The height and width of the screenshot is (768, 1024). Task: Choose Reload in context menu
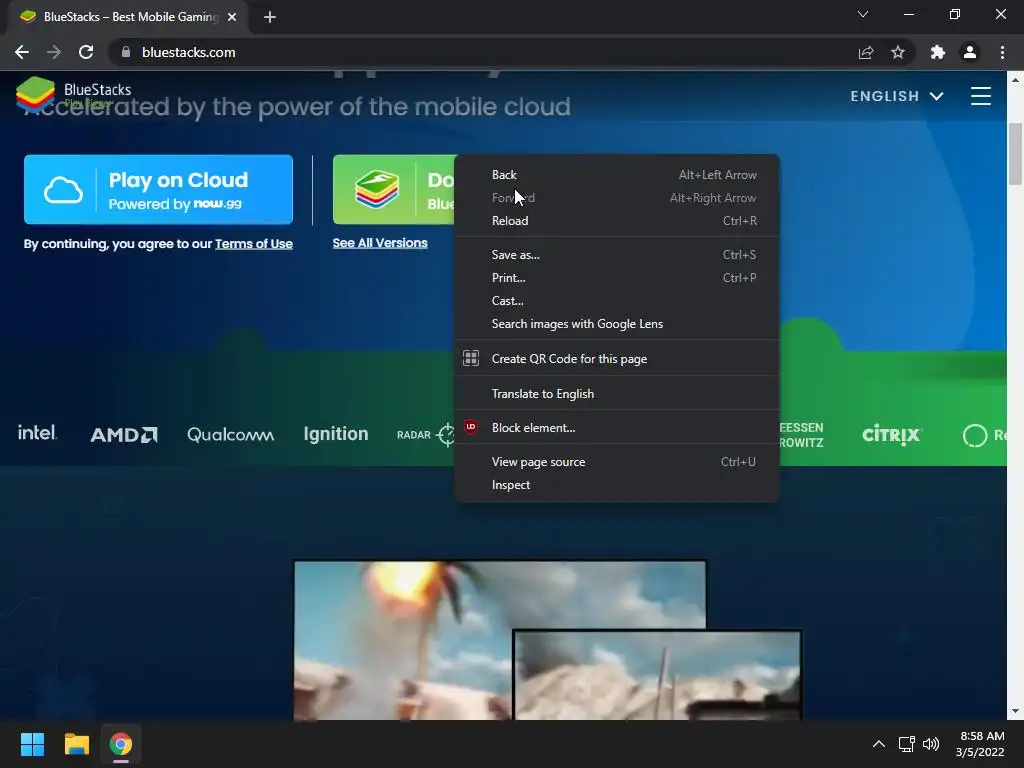point(616,221)
